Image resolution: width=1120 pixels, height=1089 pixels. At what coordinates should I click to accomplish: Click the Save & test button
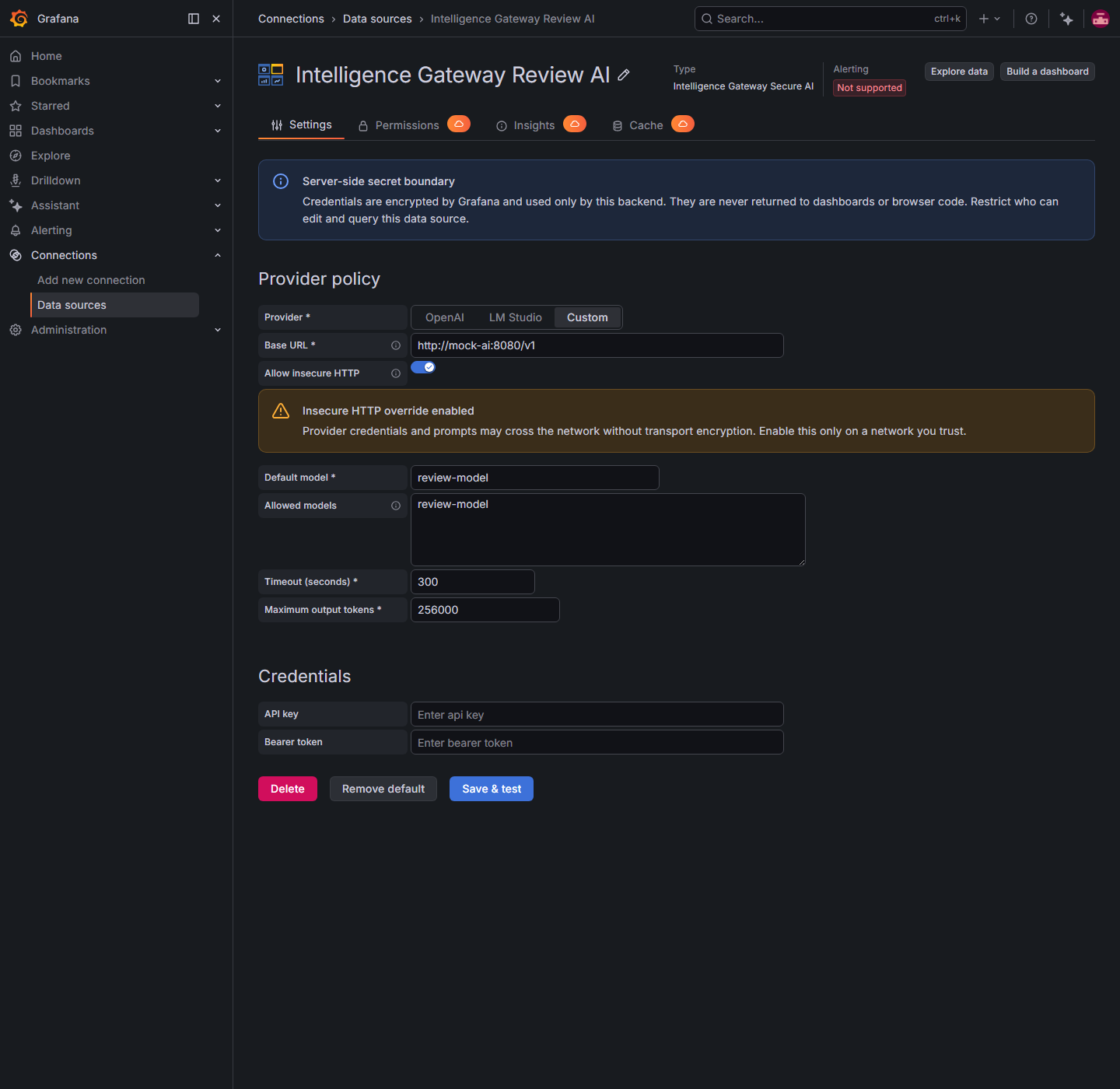(x=492, y=789)
